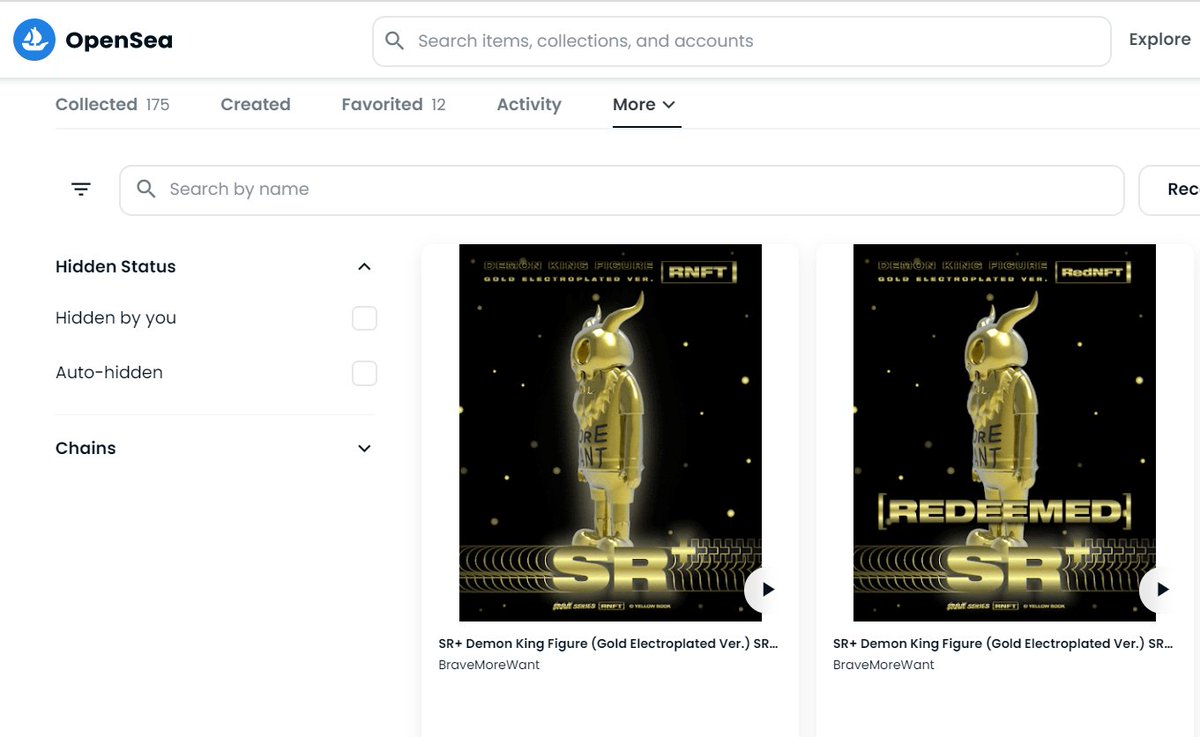Switch to the Favorited tab
1200x737 pixels.
tap(393, 104)
